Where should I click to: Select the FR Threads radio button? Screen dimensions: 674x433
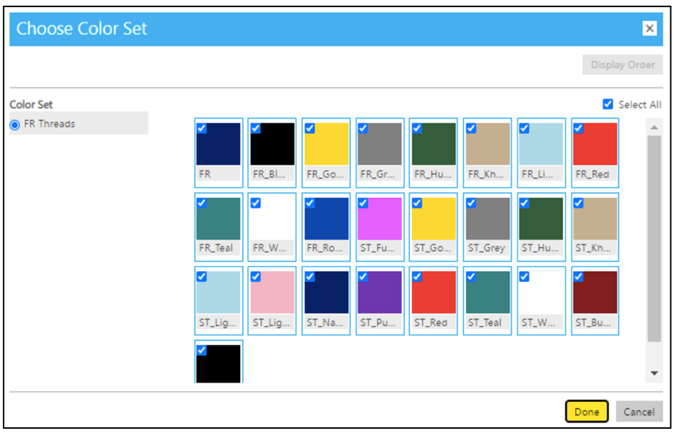(15, 124)
